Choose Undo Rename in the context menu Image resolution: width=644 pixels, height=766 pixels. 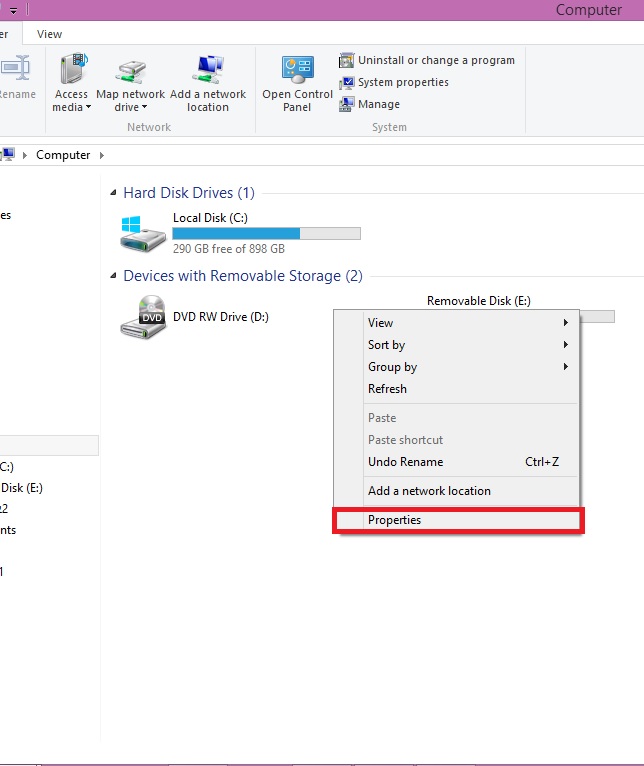tap(457, 462)
